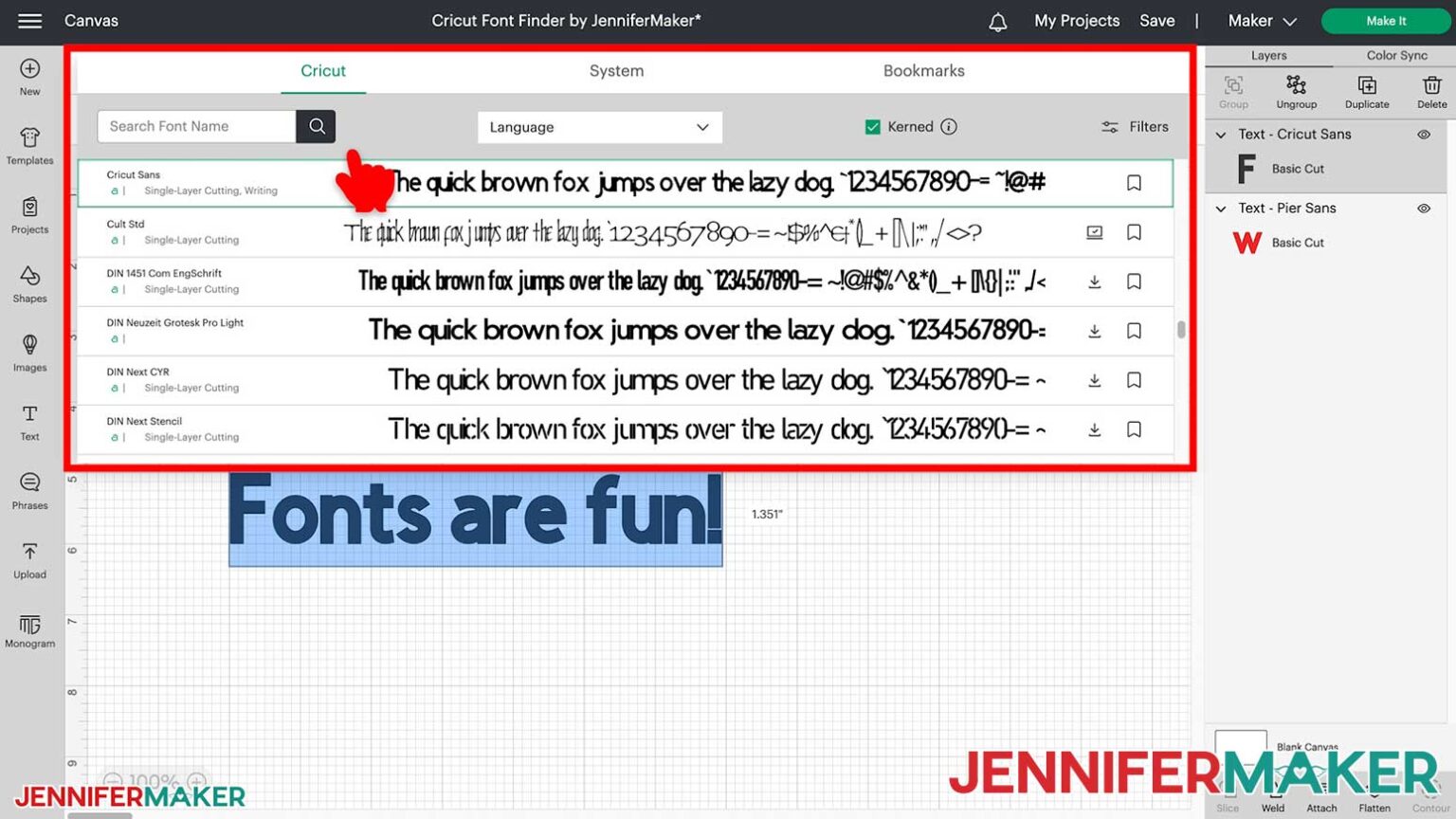Open font Filters options

pyautogui.click(x=1135, y=126)
